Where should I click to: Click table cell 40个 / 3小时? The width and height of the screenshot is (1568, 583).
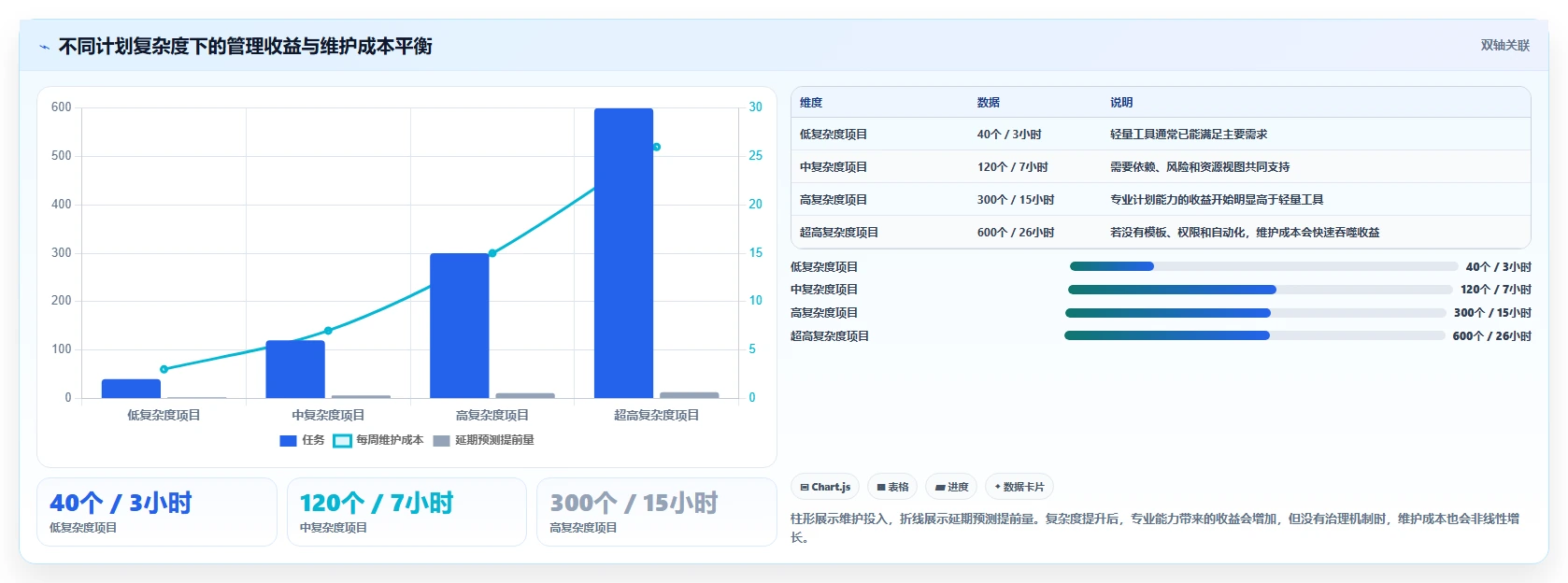pyautogui.click(x=1009, y=135)
